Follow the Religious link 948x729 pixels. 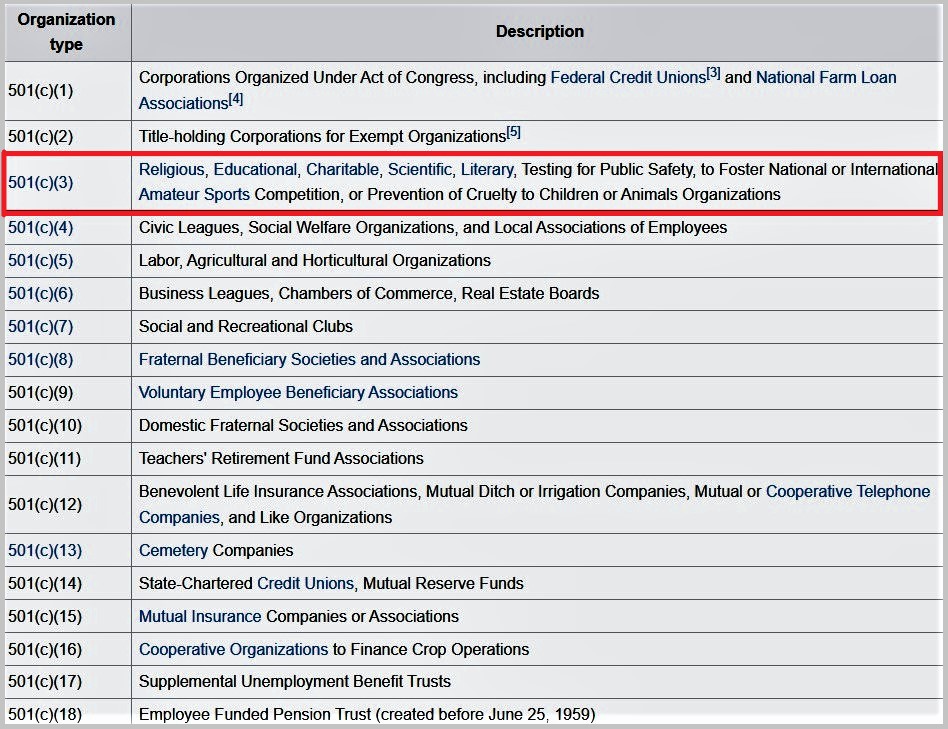[x=171, y=170]
